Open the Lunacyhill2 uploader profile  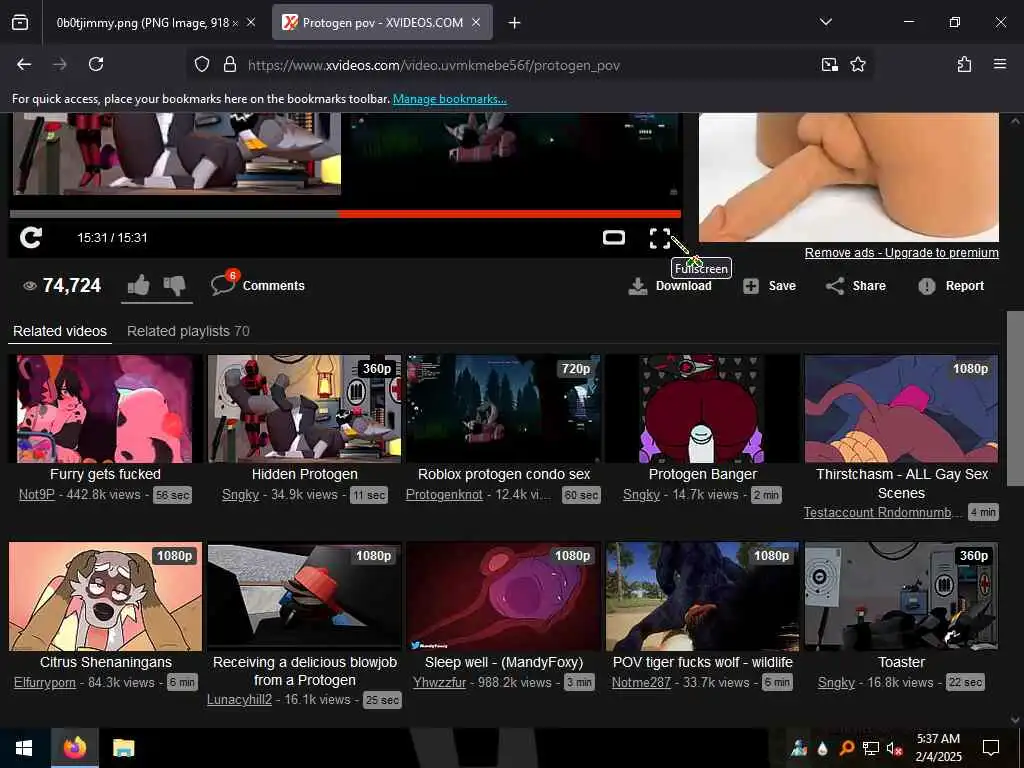click(x=239, y=699)
